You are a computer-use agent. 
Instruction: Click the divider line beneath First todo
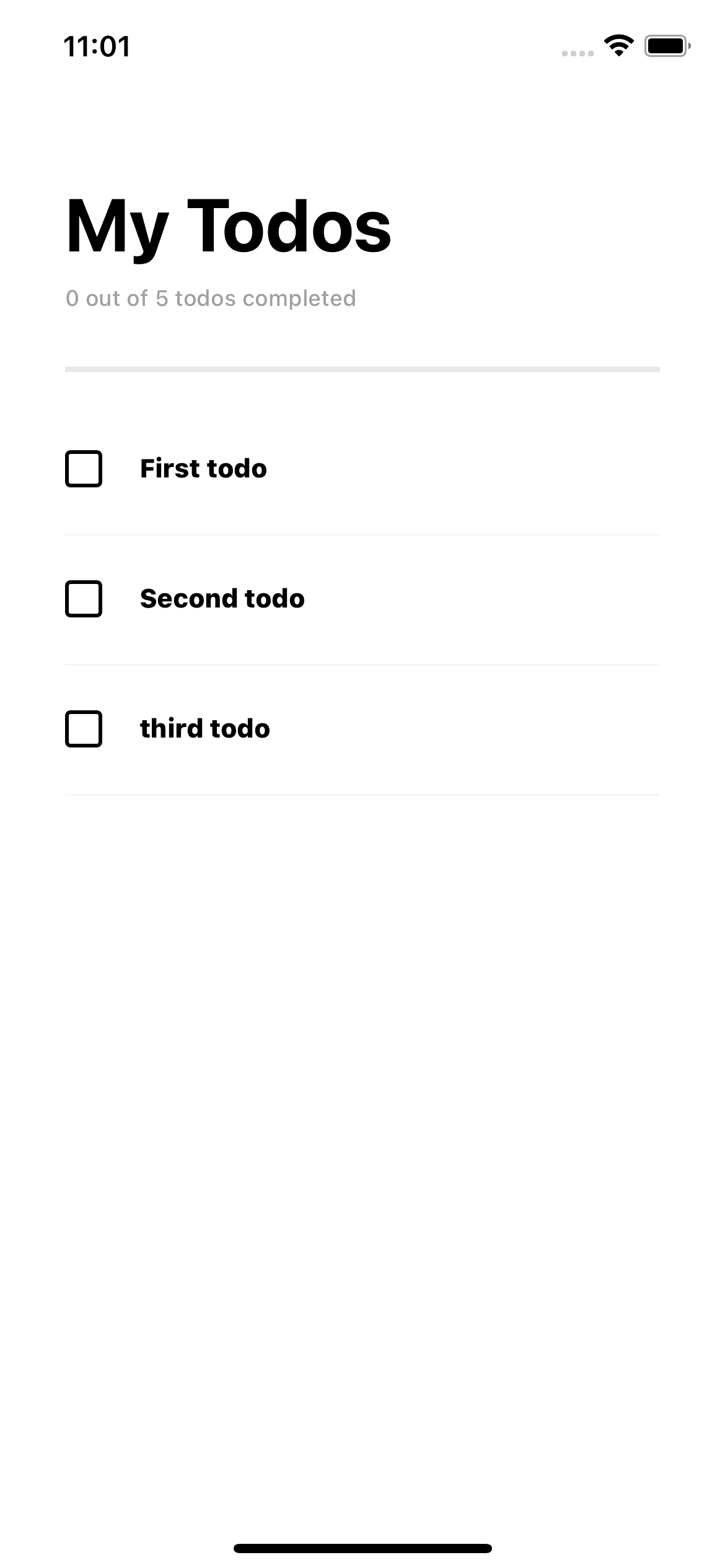[x=362, y=534]
